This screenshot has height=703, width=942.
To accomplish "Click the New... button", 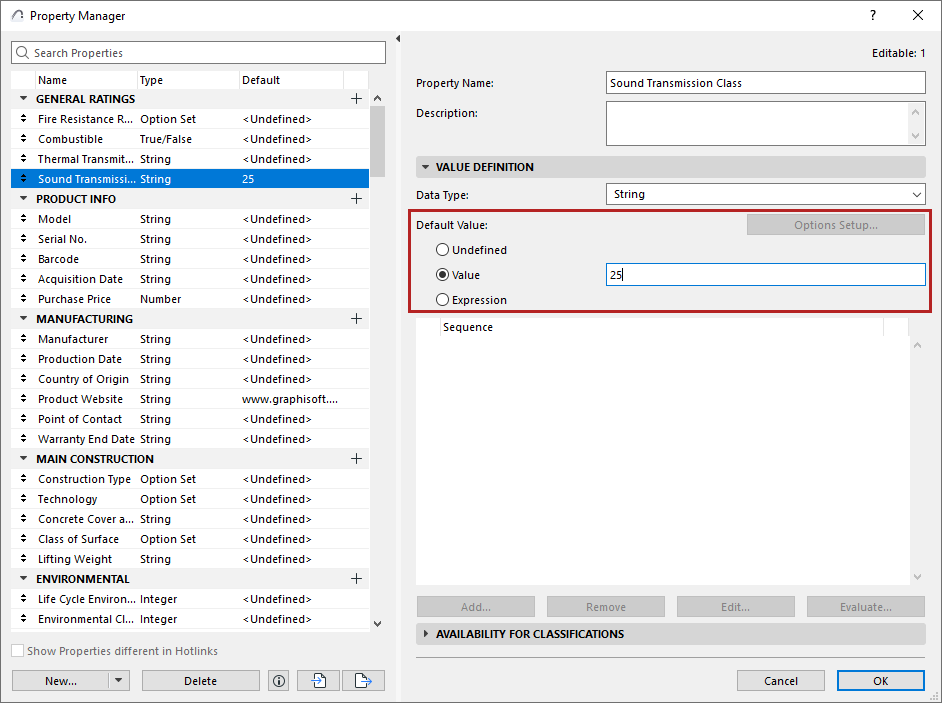I will pyautogui.click(x=61, y=681).
